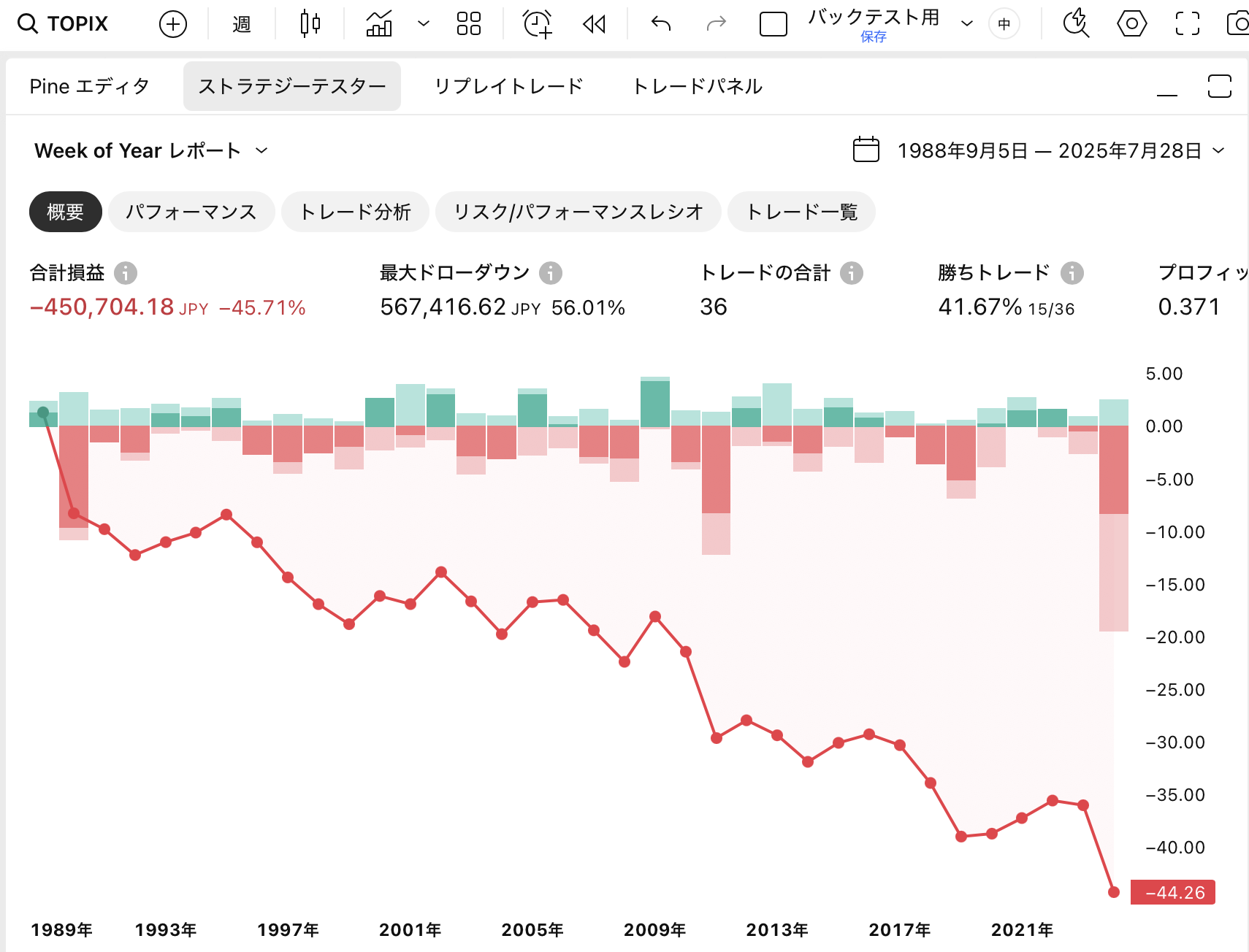The height and width of the screenshot is (952, 1249).
Task: Click the last equity curve data point
Action: pyautogui.click(x=1114, y=892)
